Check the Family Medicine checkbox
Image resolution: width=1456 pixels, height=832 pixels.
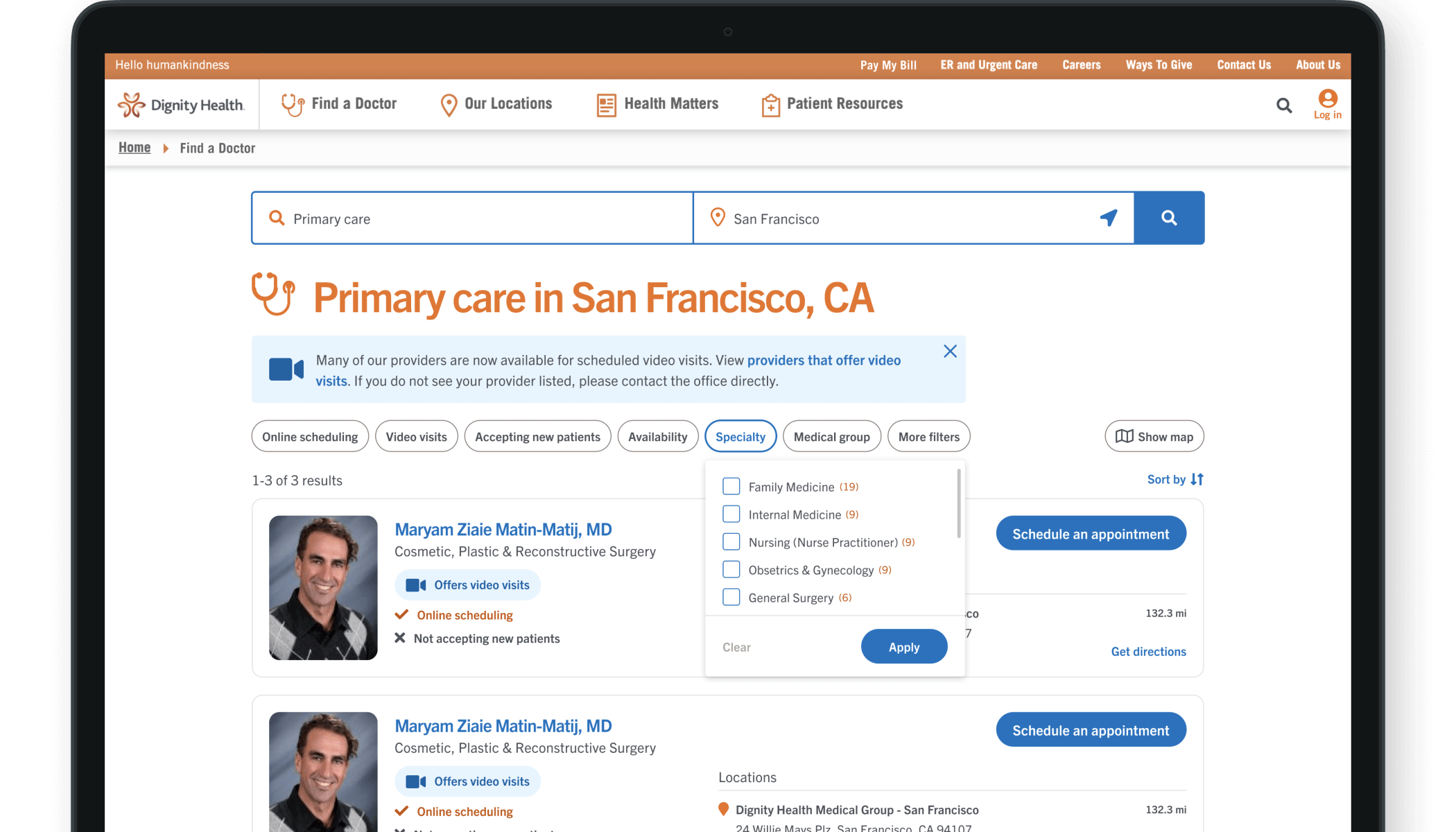pyautogui.click(x=731, y=487)
